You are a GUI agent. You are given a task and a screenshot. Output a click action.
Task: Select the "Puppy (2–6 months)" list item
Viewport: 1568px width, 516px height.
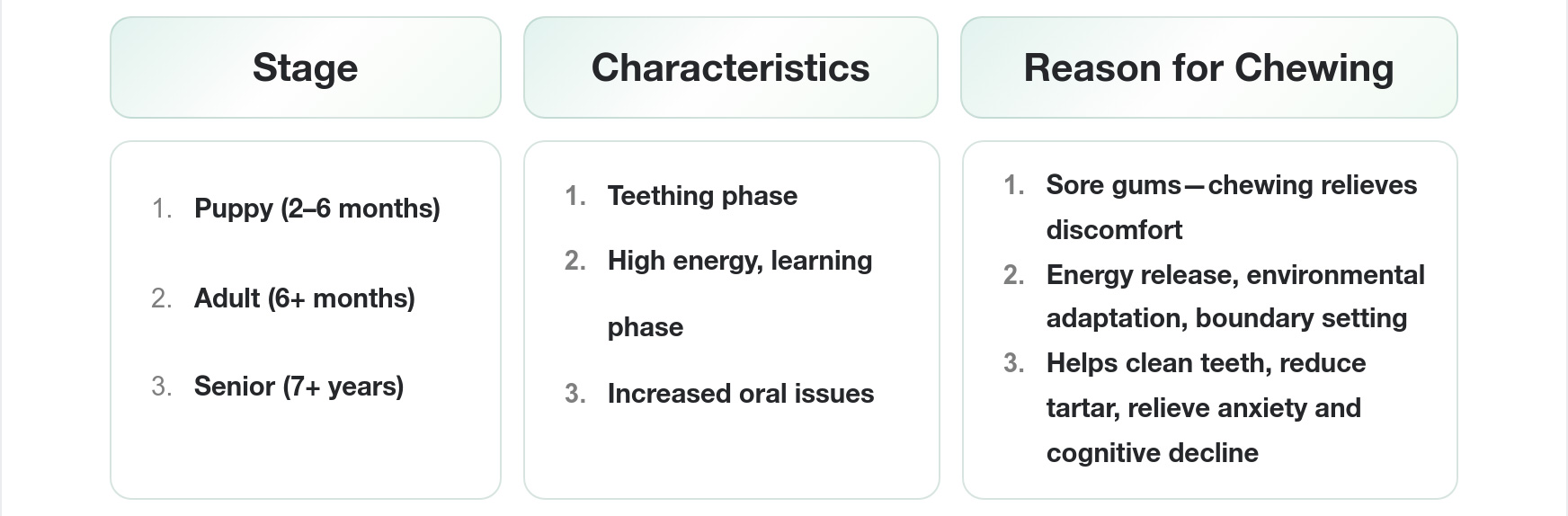click(x=316, y=209)
